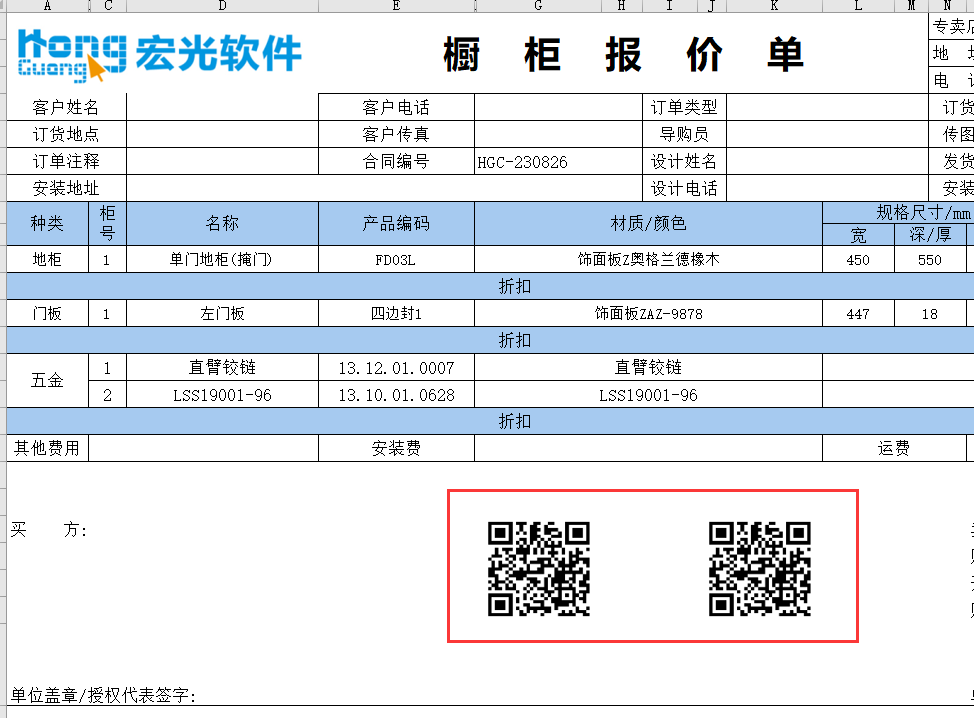The image size is (974, 718).
Task: Select column G header
Action: coord(538,6)
